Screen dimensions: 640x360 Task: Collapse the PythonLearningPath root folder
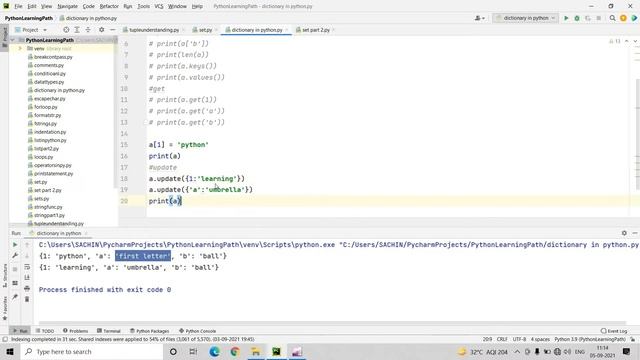coord(13,40)
